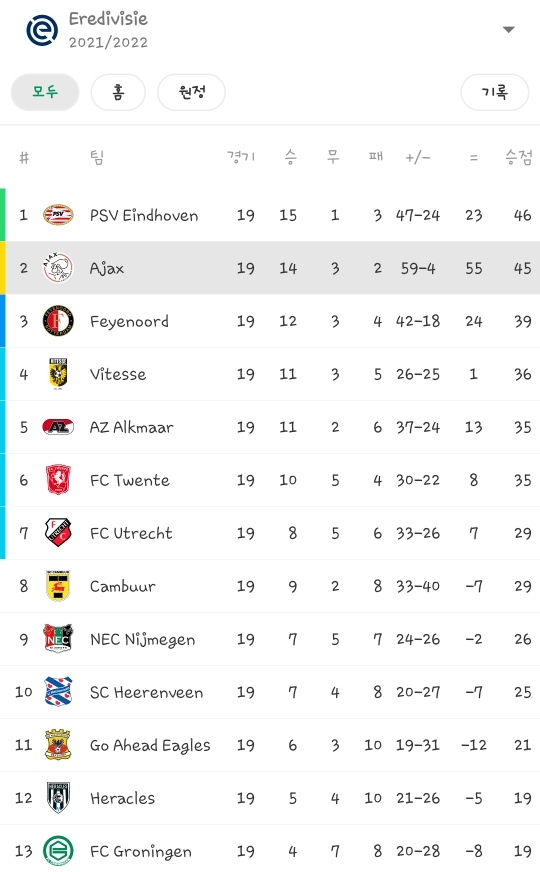Open the season selector dropdown arrow
The image size is (540, 872).
pyautogui.click(x=508, y=29)
